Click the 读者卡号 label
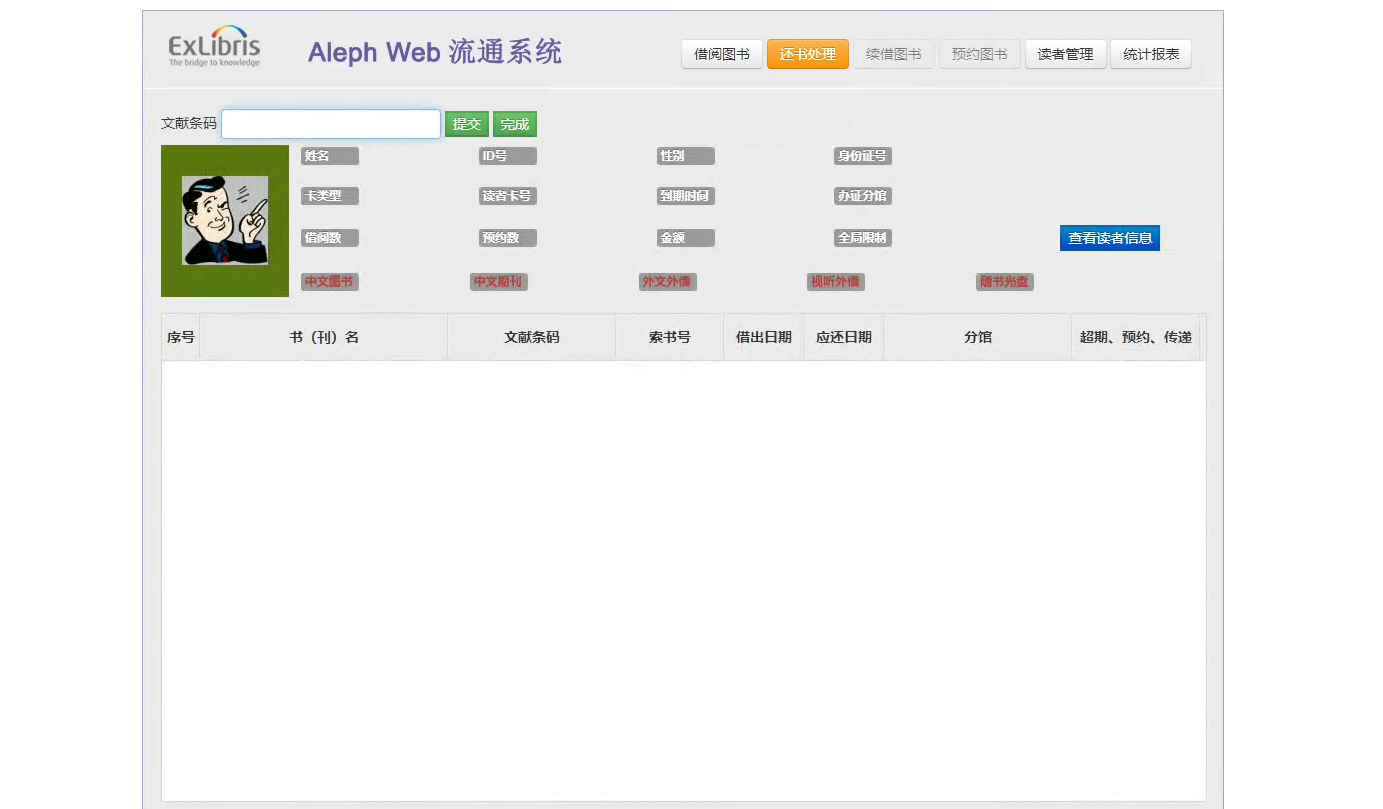The height and width of the screenshot is (809, 1383). point(508,196)
